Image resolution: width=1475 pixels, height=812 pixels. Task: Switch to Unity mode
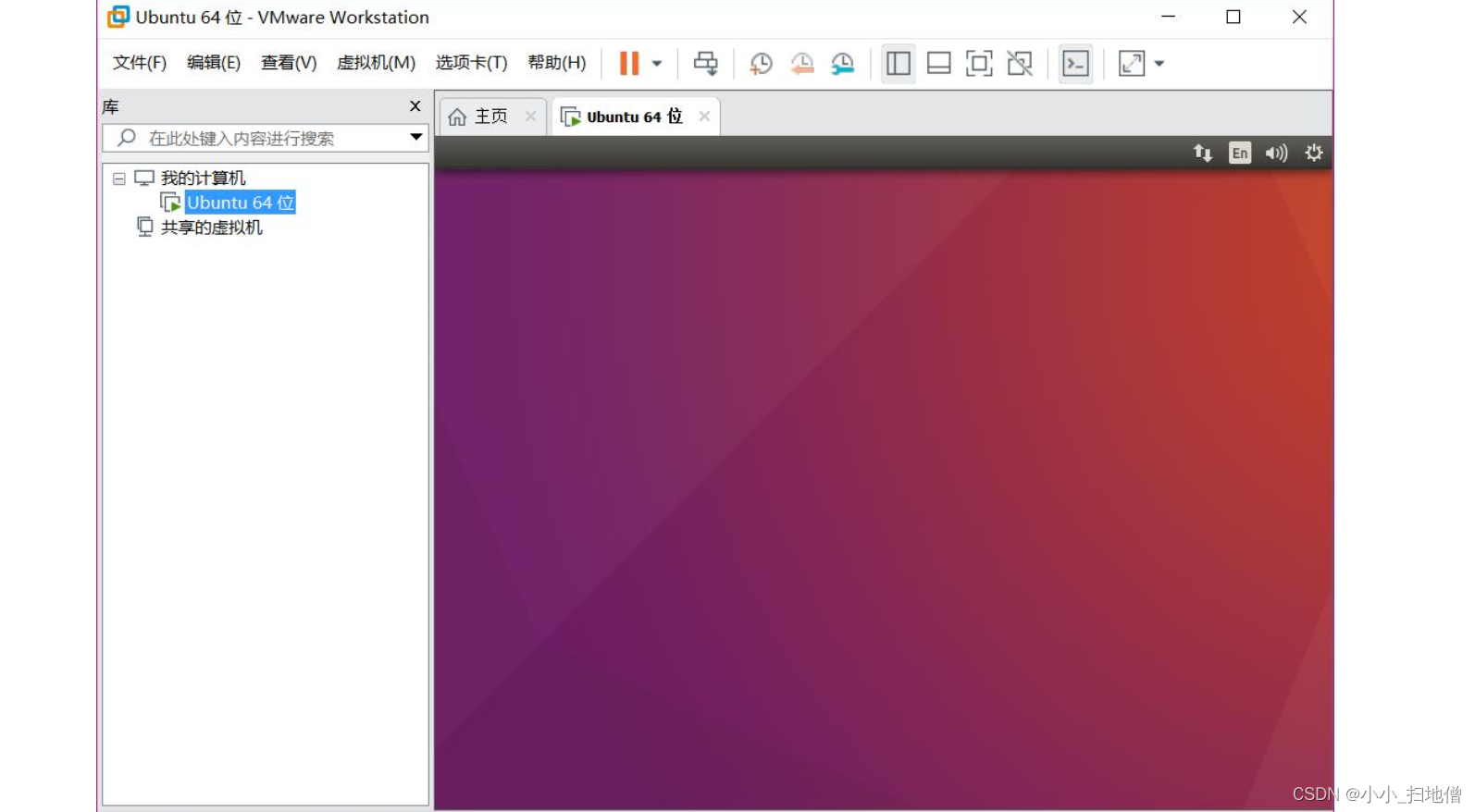1020,63
